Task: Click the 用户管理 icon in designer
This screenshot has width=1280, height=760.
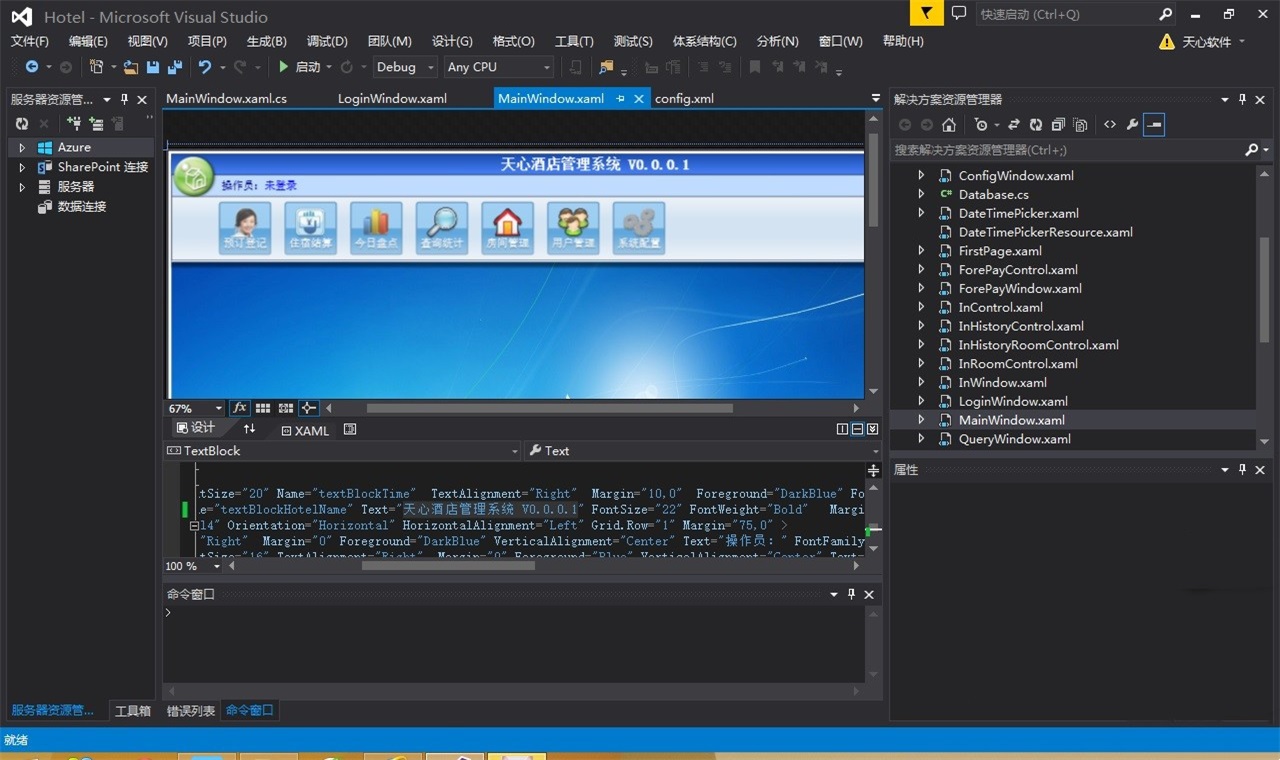Action: (x=573, y=228)
